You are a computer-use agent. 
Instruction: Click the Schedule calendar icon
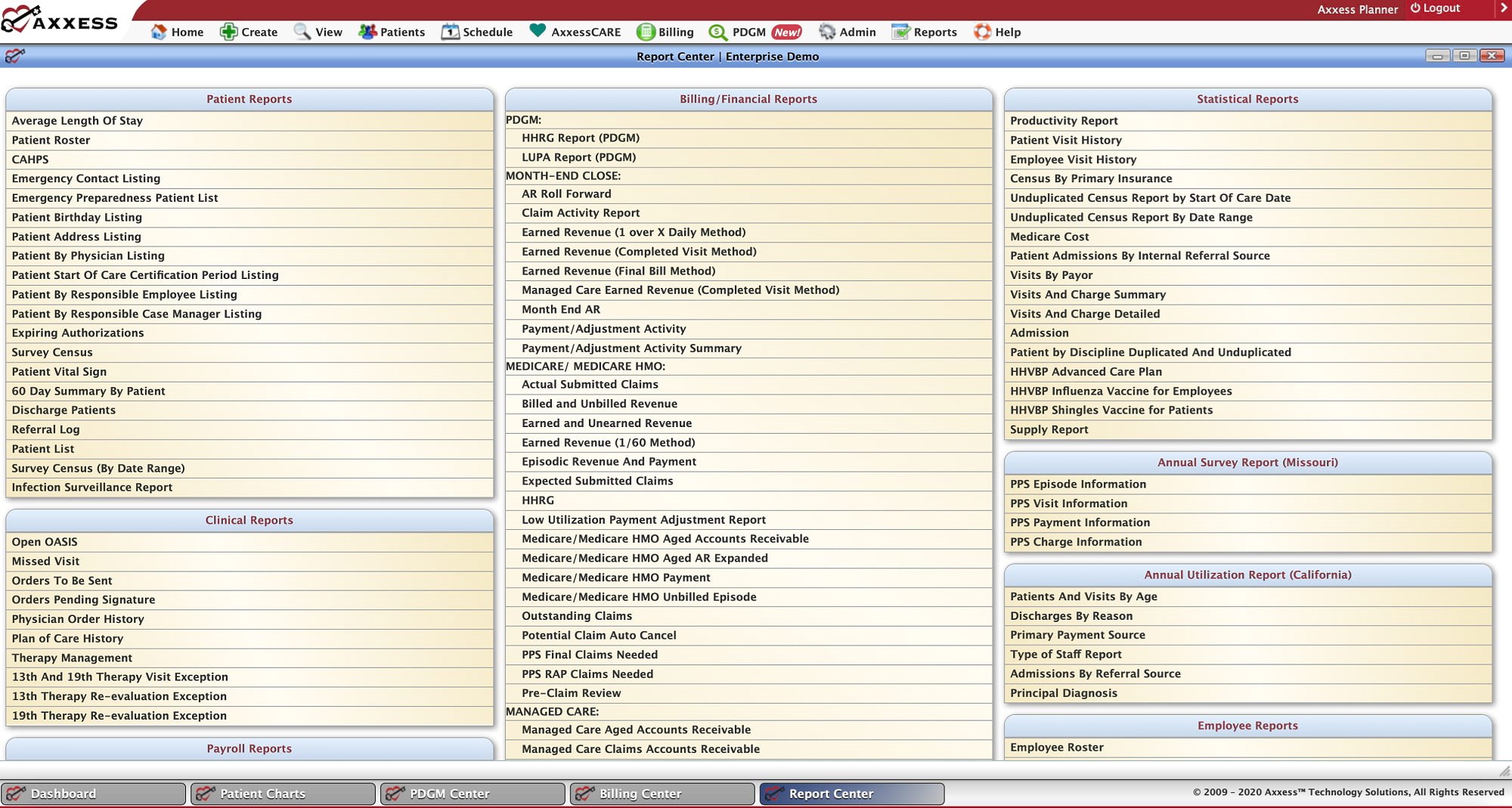click(x=451, y=32)
